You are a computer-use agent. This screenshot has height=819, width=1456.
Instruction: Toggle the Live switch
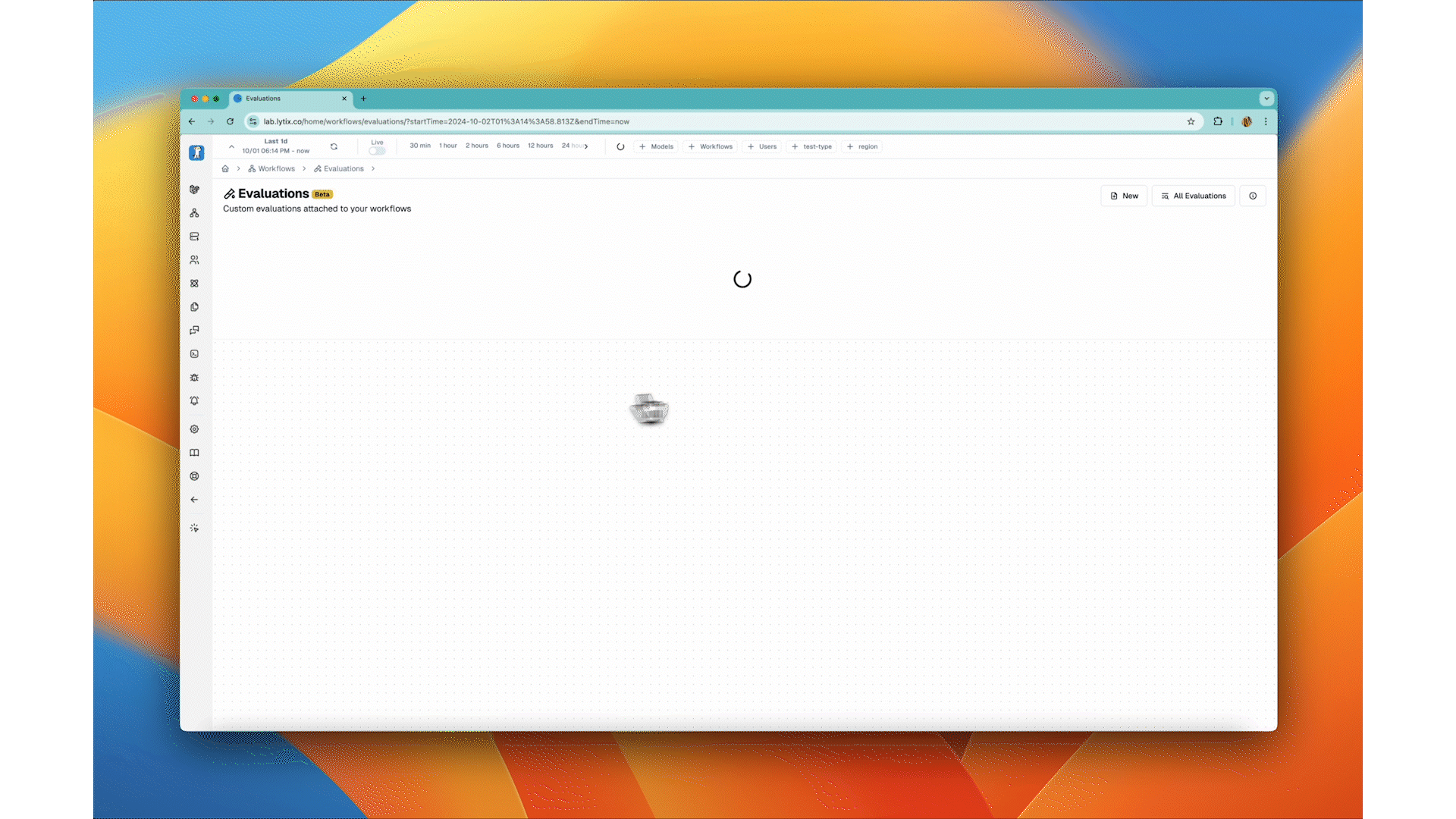377,151
